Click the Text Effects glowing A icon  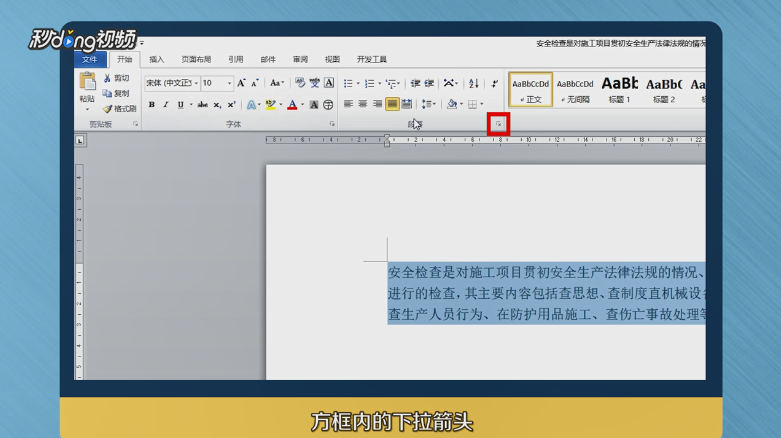pyautogui.click(x=251, y=105)
